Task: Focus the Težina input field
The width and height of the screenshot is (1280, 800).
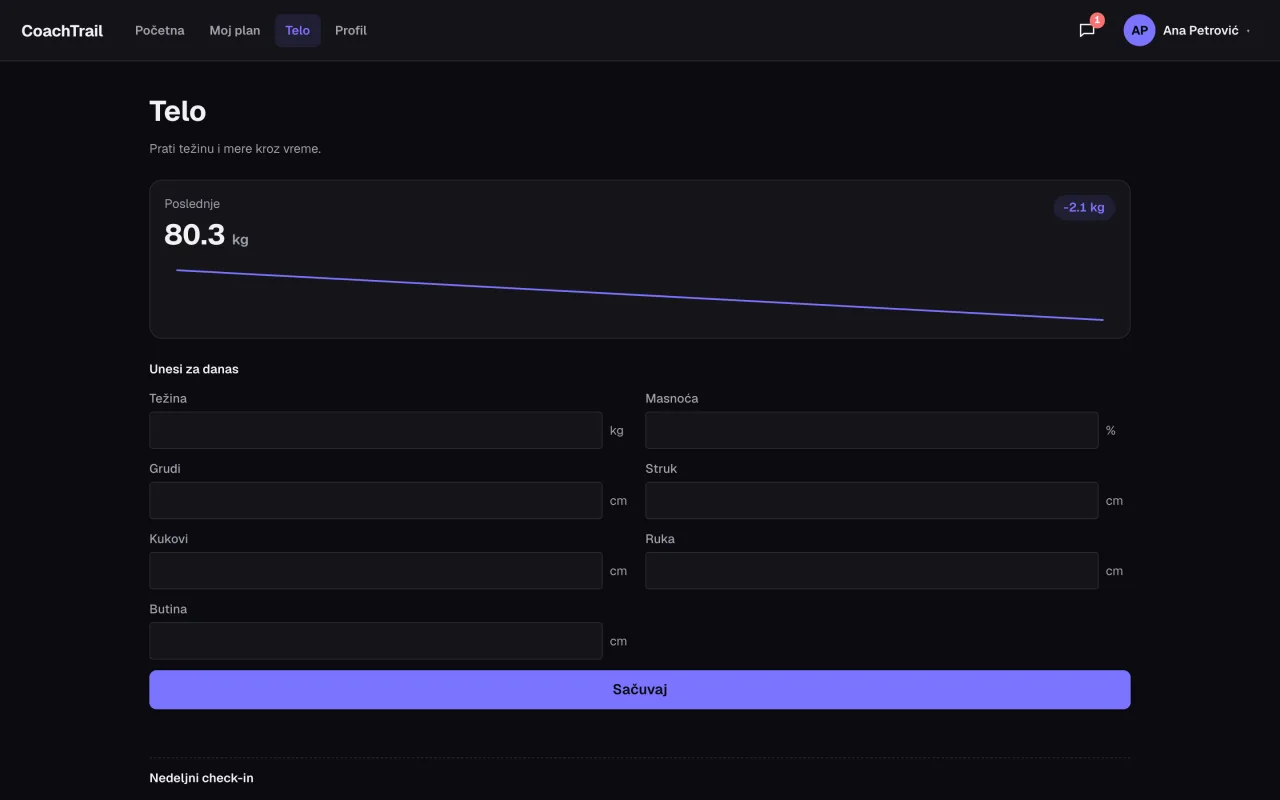Action: click(376, 430)
